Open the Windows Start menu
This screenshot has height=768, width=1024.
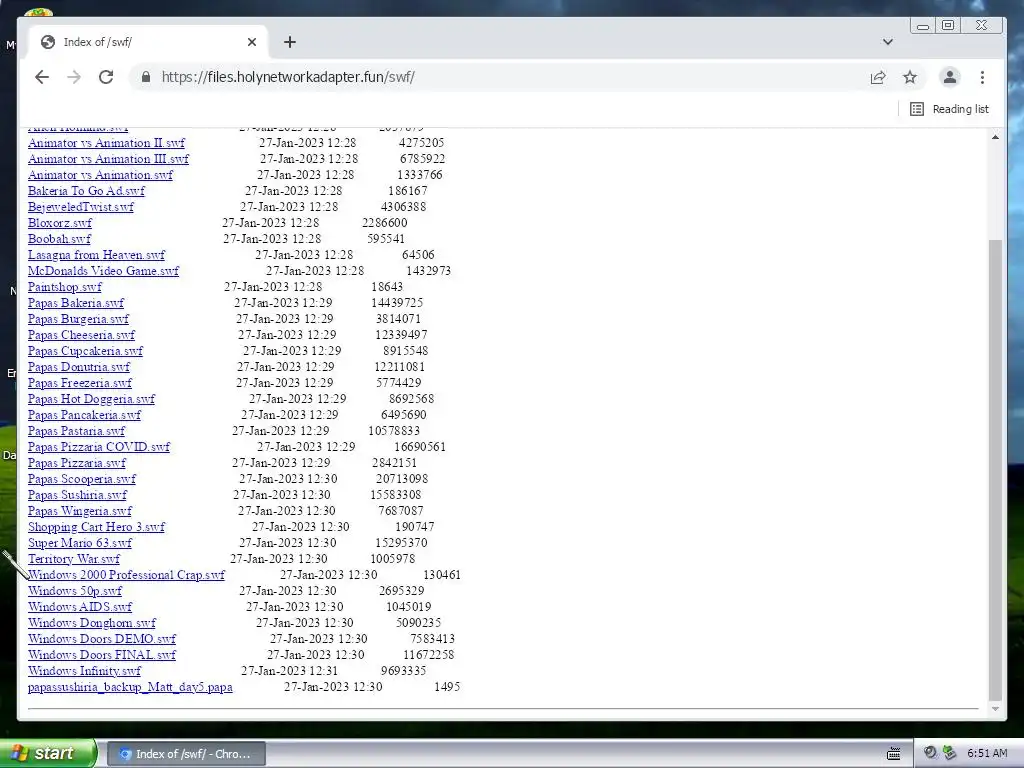[47, 754]
